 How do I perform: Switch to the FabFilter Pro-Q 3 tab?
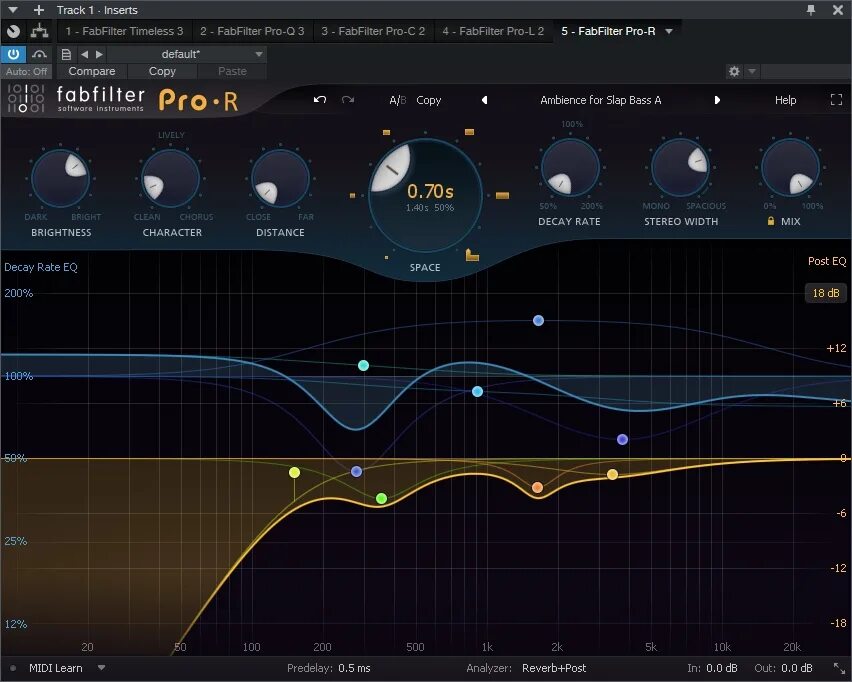(253, 31)
